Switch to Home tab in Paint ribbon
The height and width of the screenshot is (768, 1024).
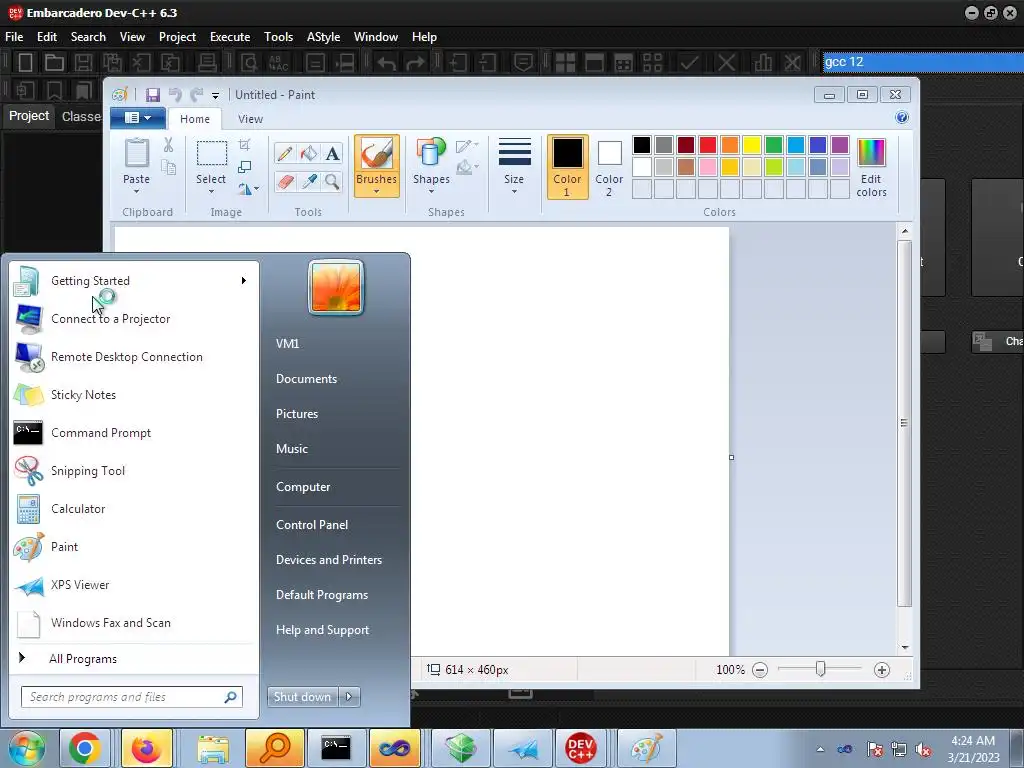[x=195, y=119]
